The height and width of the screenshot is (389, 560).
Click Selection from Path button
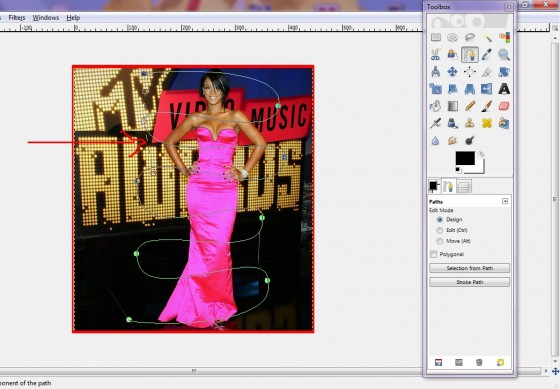tap(469, 268)
